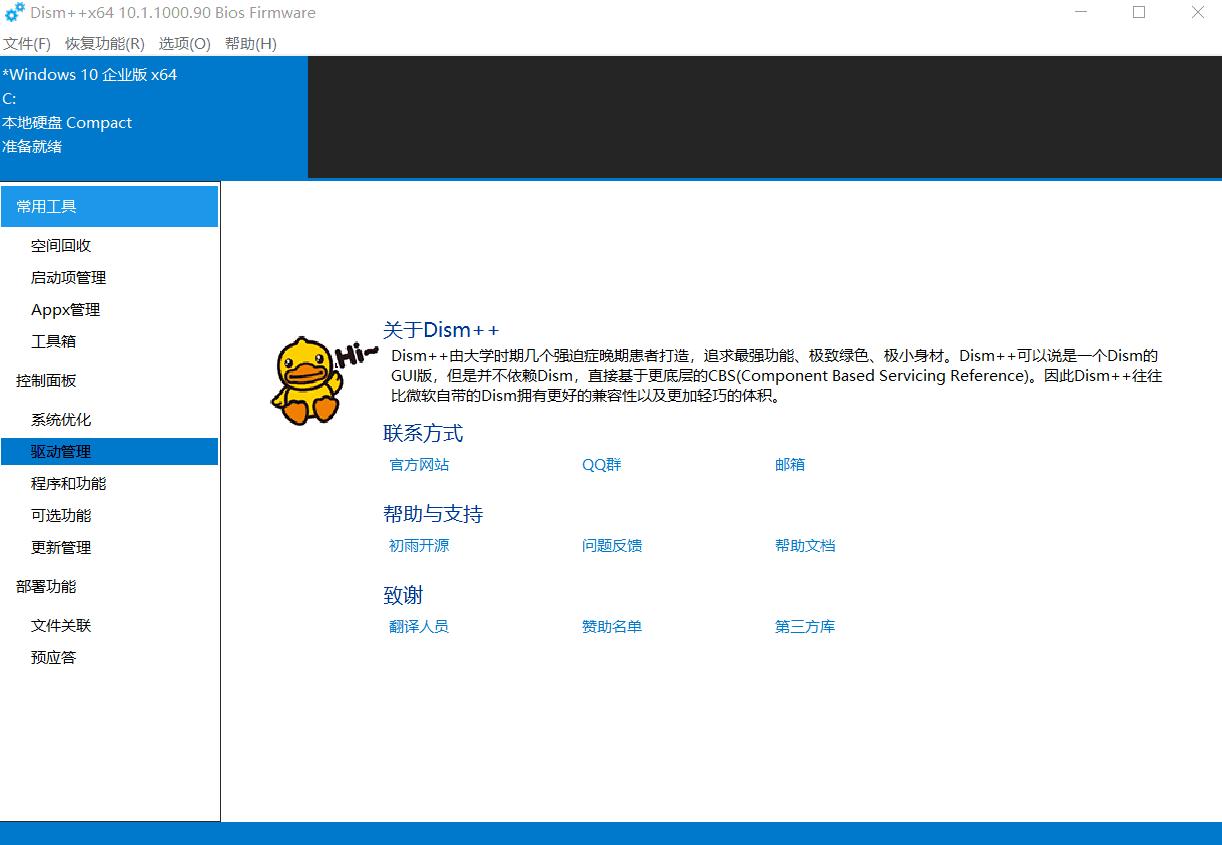This screenshot has width=1222, height=845.
Task: Open the QQ群 contact link
Action: point(601,464)
